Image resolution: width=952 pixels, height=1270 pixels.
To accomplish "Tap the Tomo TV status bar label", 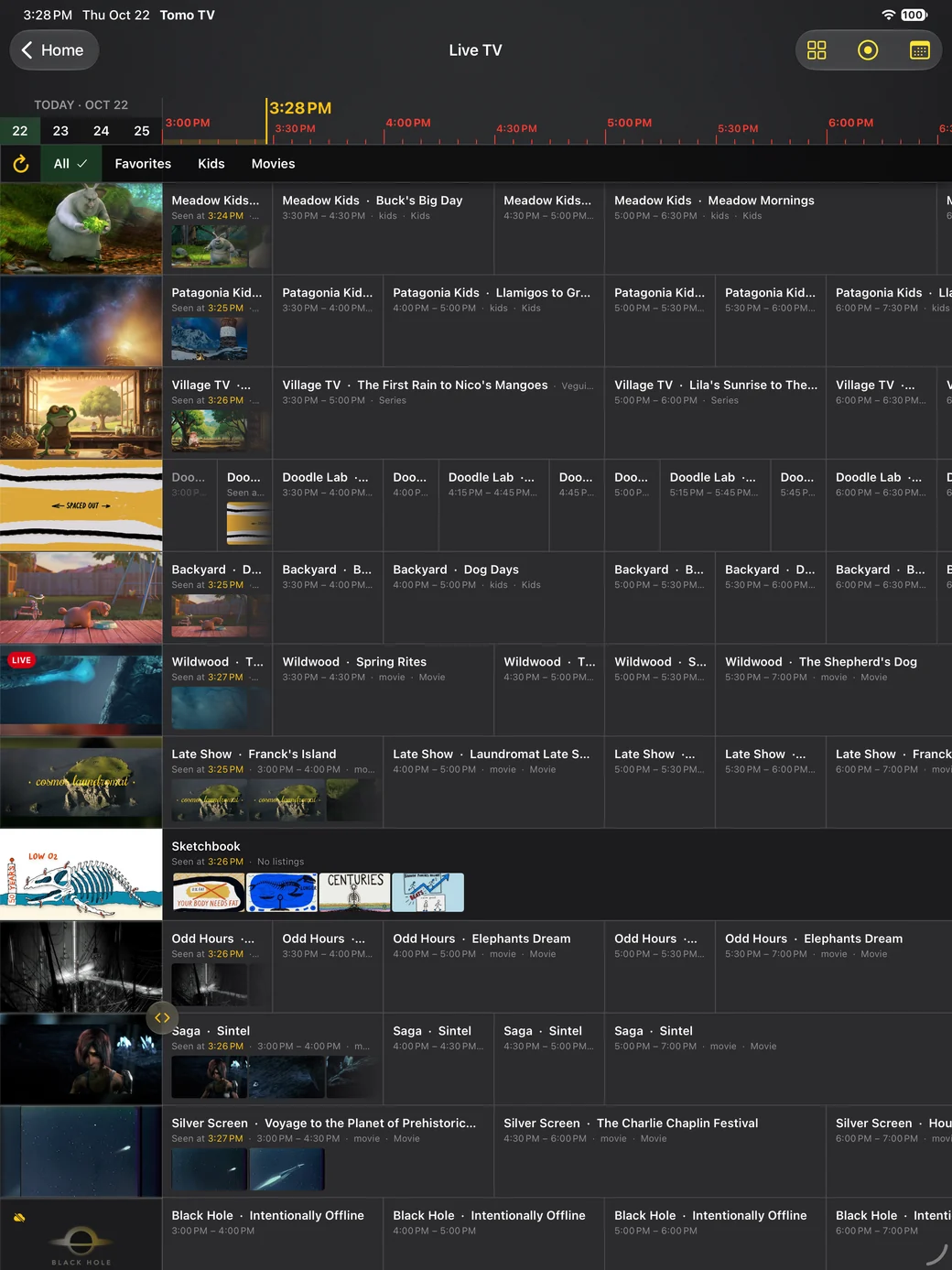I will pos(187,15).
